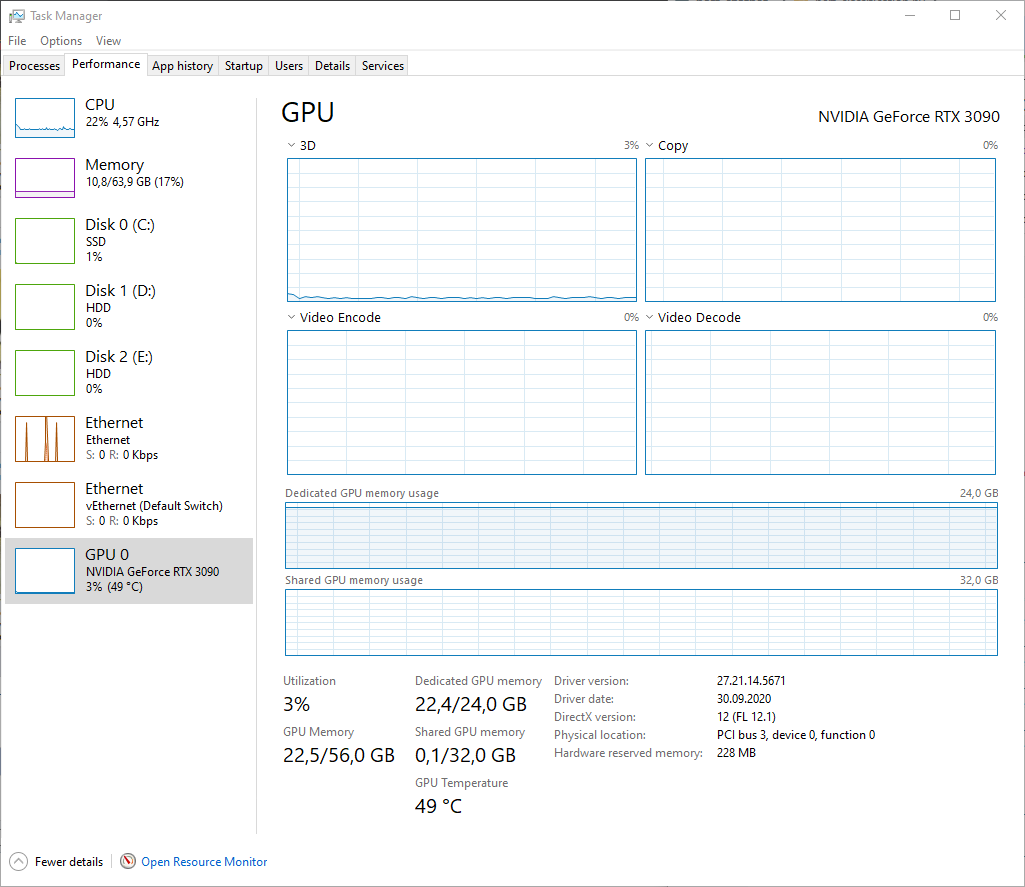Open the Options menu
1025x887 pixels.
[61, 41]
